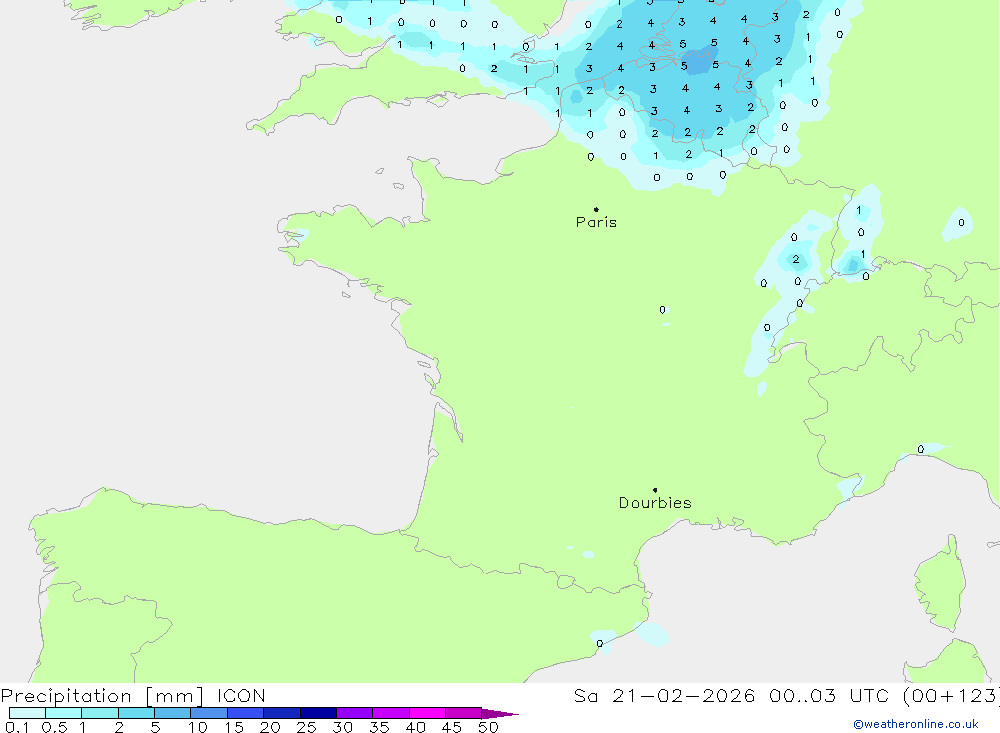The height and width of the screenshot is (733, 1000).
Task: Click the legend label '40'
Action: click(416, 727)
